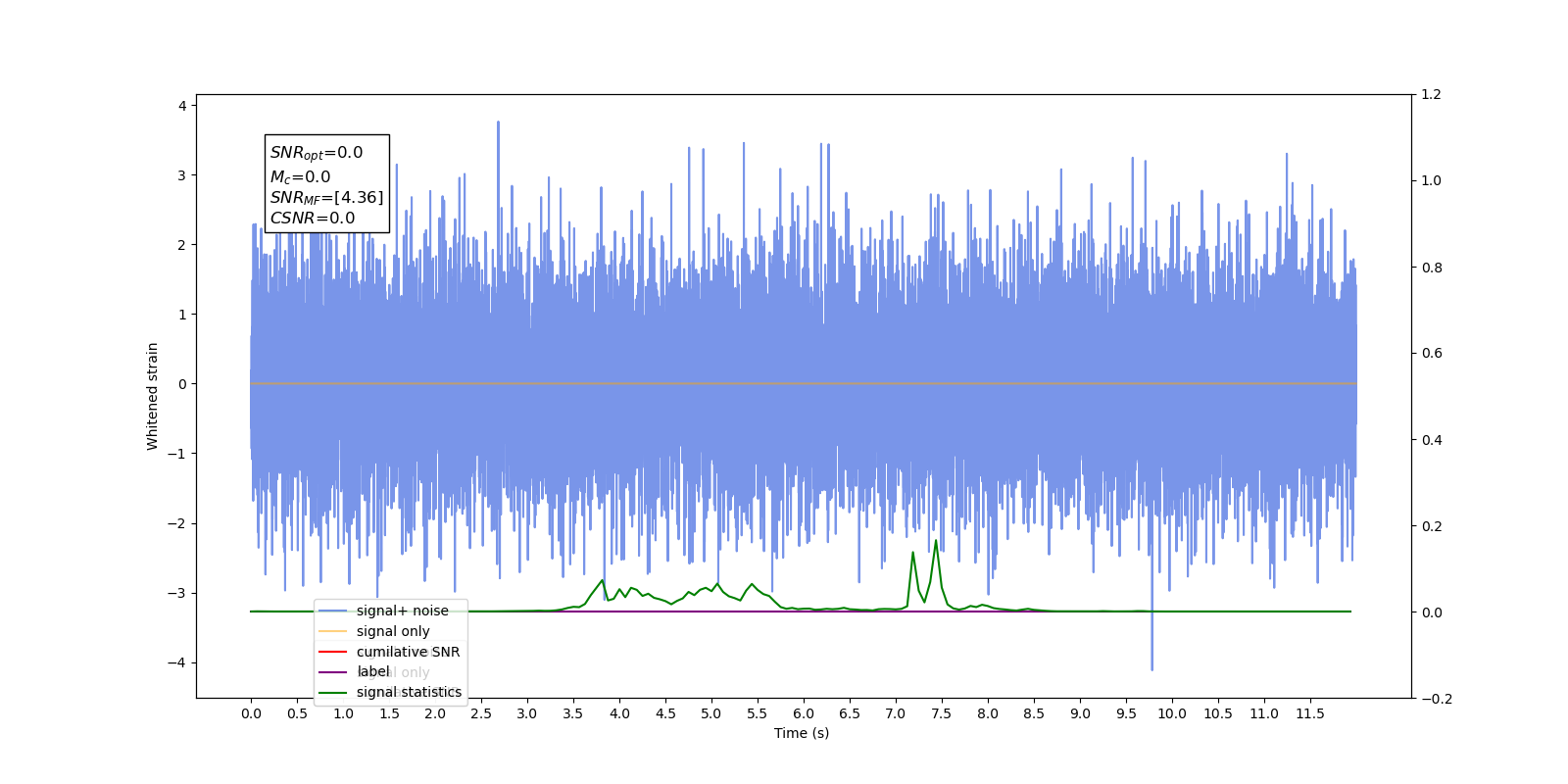This screenshot has height=784, width=1568.
Task: Click left y-axis tick label 3
Action: 182,175
